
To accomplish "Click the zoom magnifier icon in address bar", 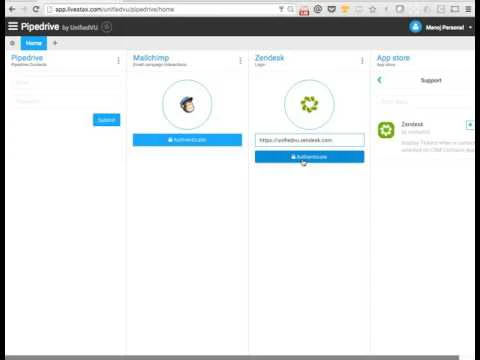I will (291, 9).
